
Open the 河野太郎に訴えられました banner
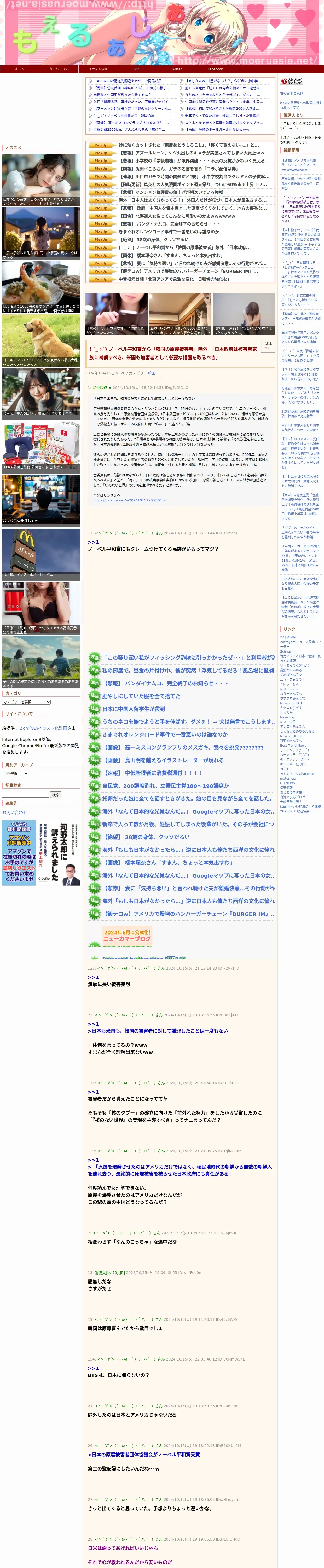click(x=41, y=852)
